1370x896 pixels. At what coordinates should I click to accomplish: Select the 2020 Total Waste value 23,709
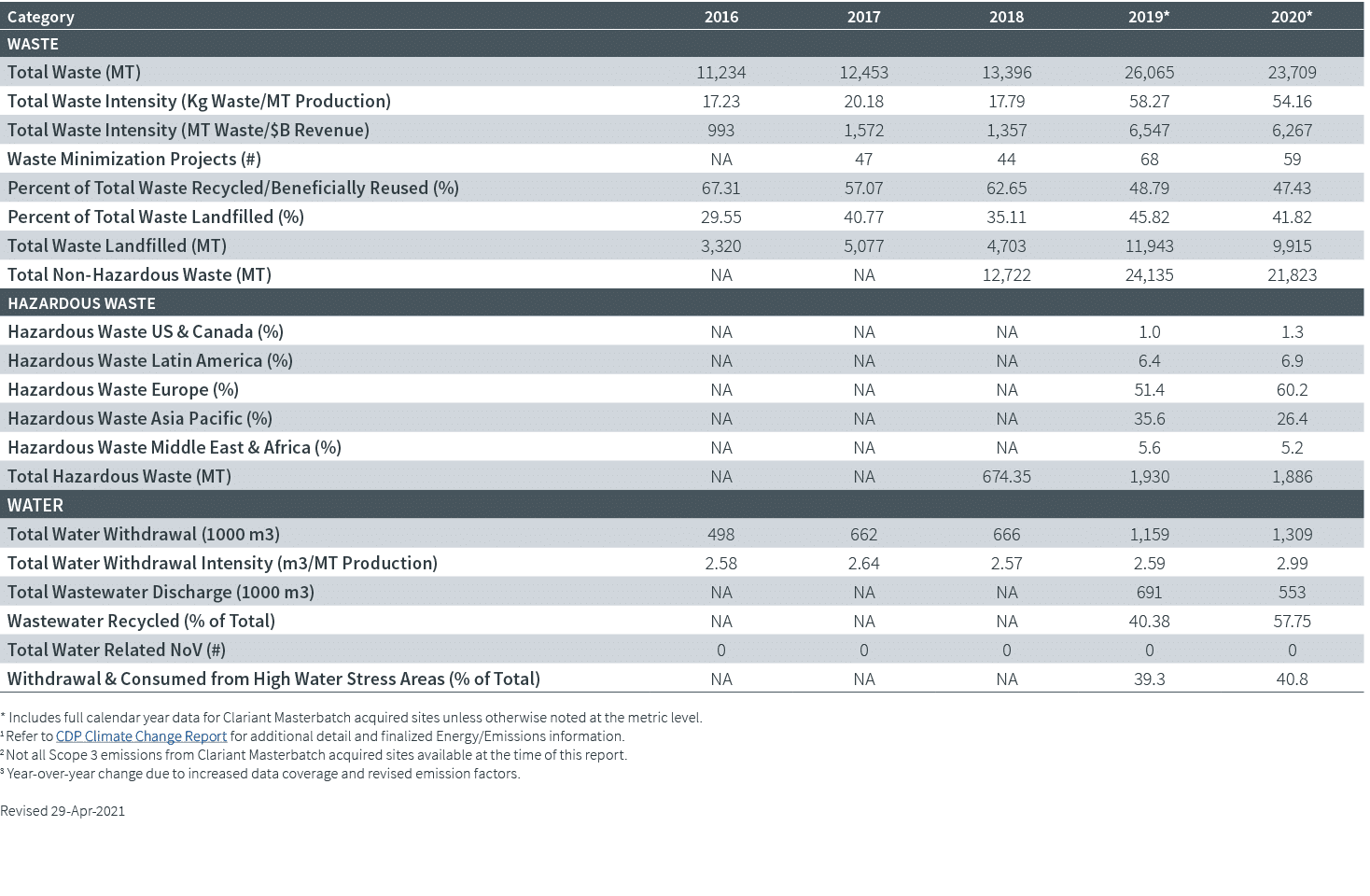tap(1293, 72)
